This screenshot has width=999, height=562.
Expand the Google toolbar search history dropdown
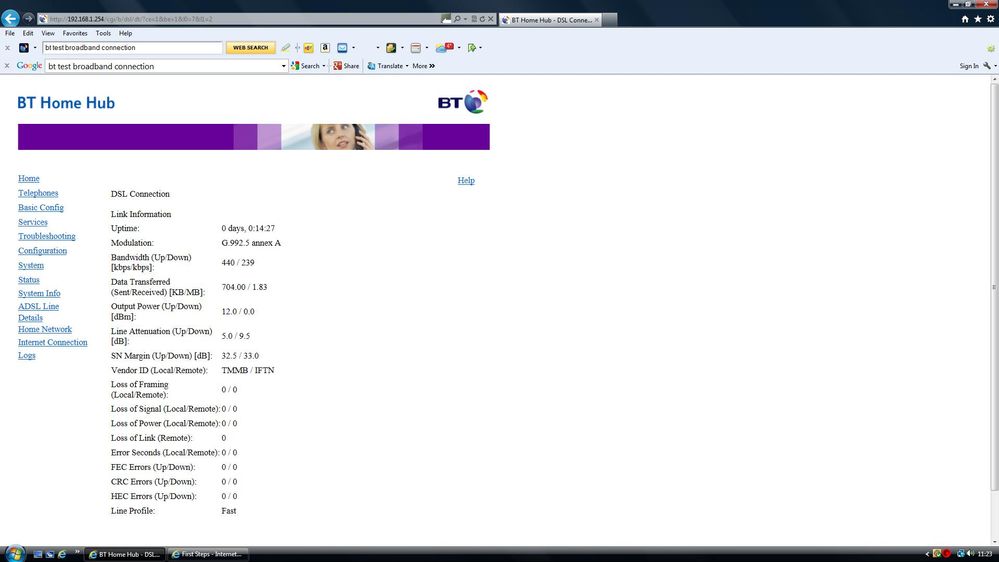coord(284,66)
